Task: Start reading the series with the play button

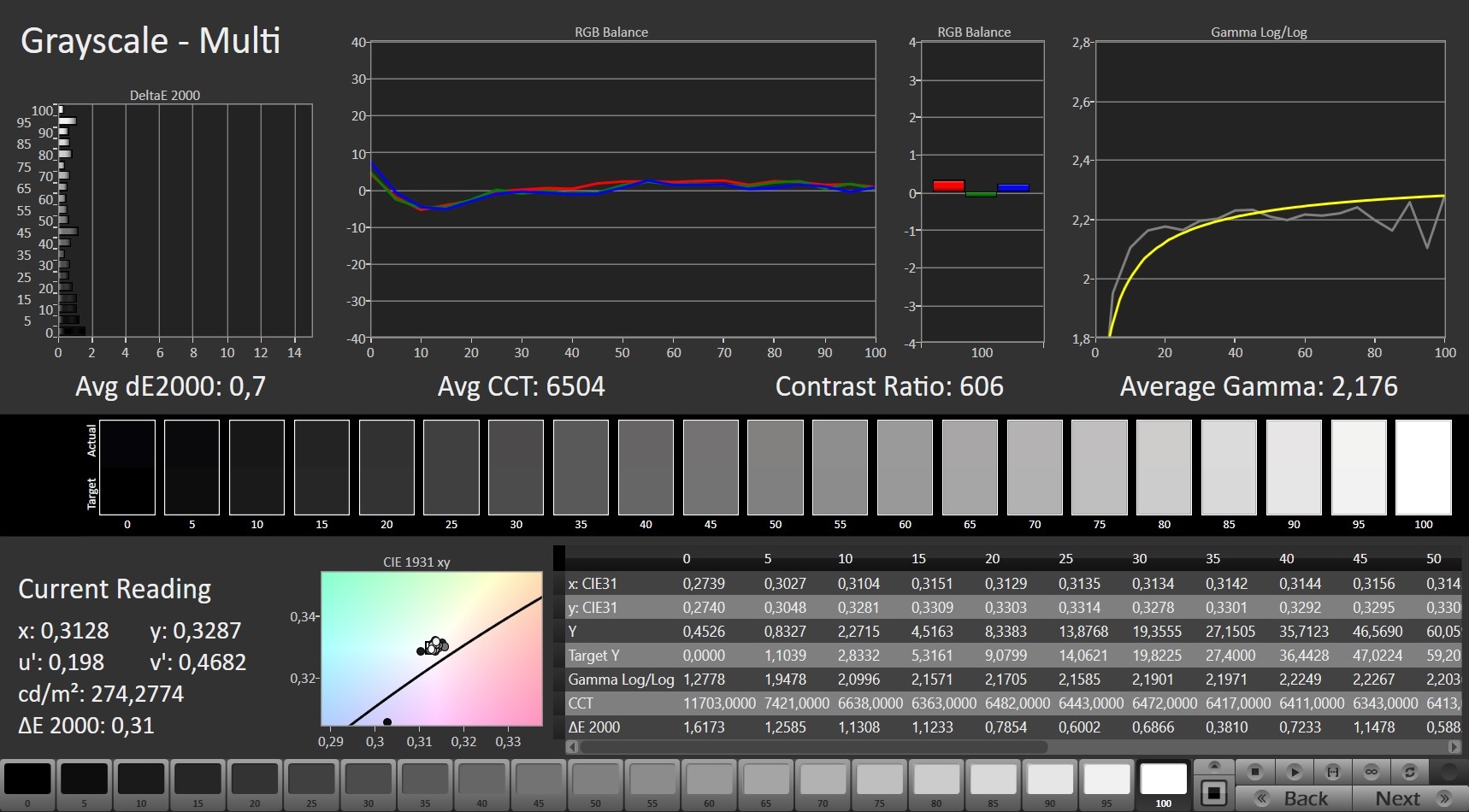Action: [x=1295, y=772]
